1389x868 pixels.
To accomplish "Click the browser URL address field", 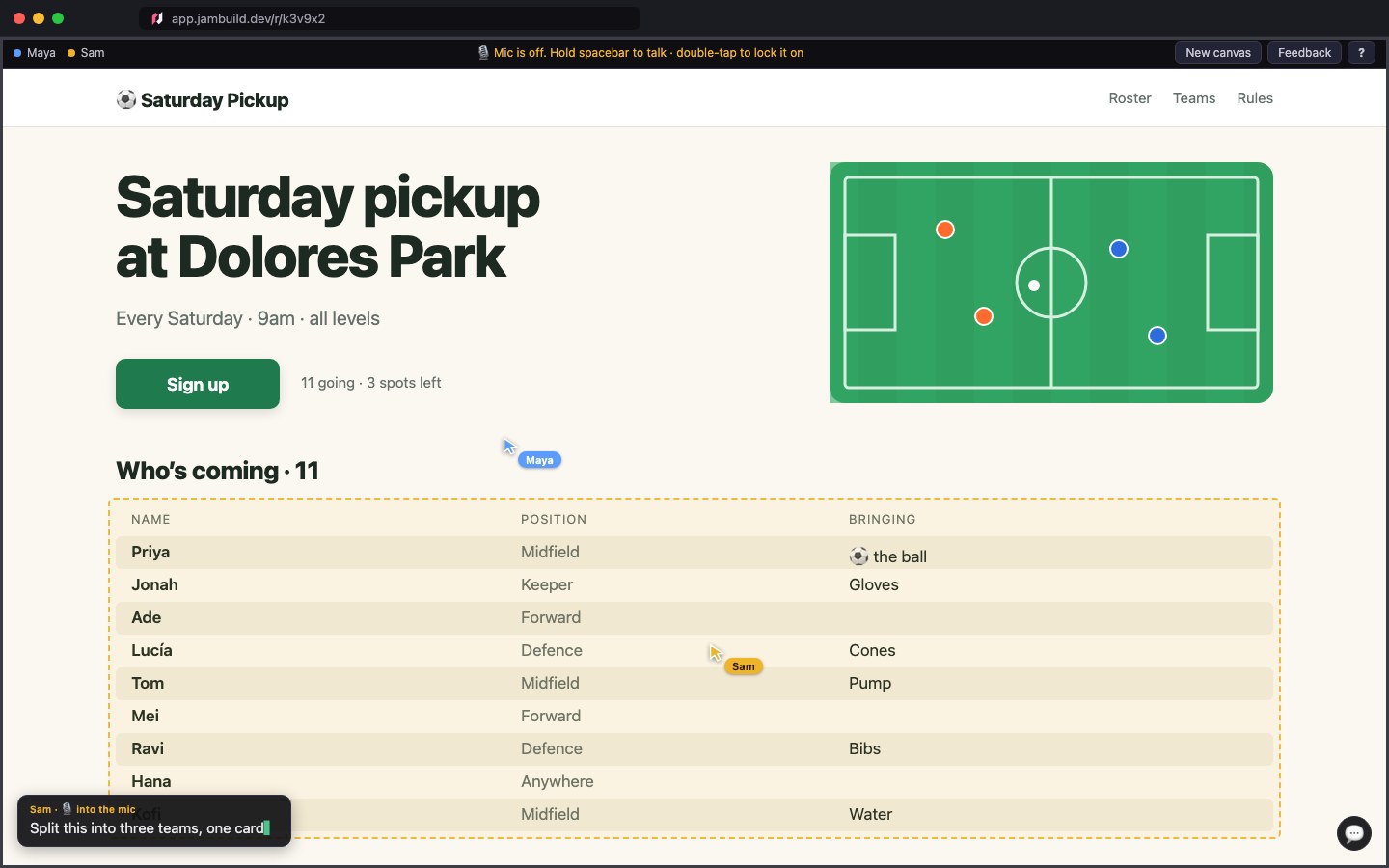I will point(390,18).
